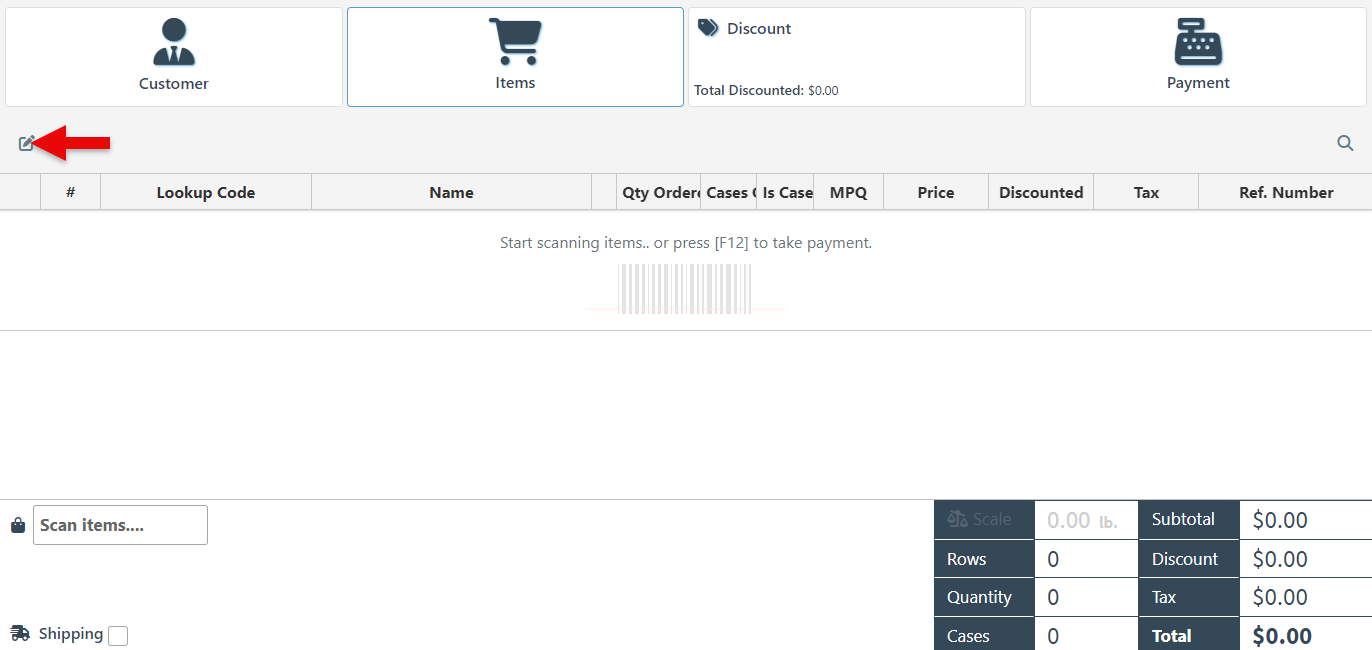
Task: Enable the Shipping checkbox
Action: (118, 635)
